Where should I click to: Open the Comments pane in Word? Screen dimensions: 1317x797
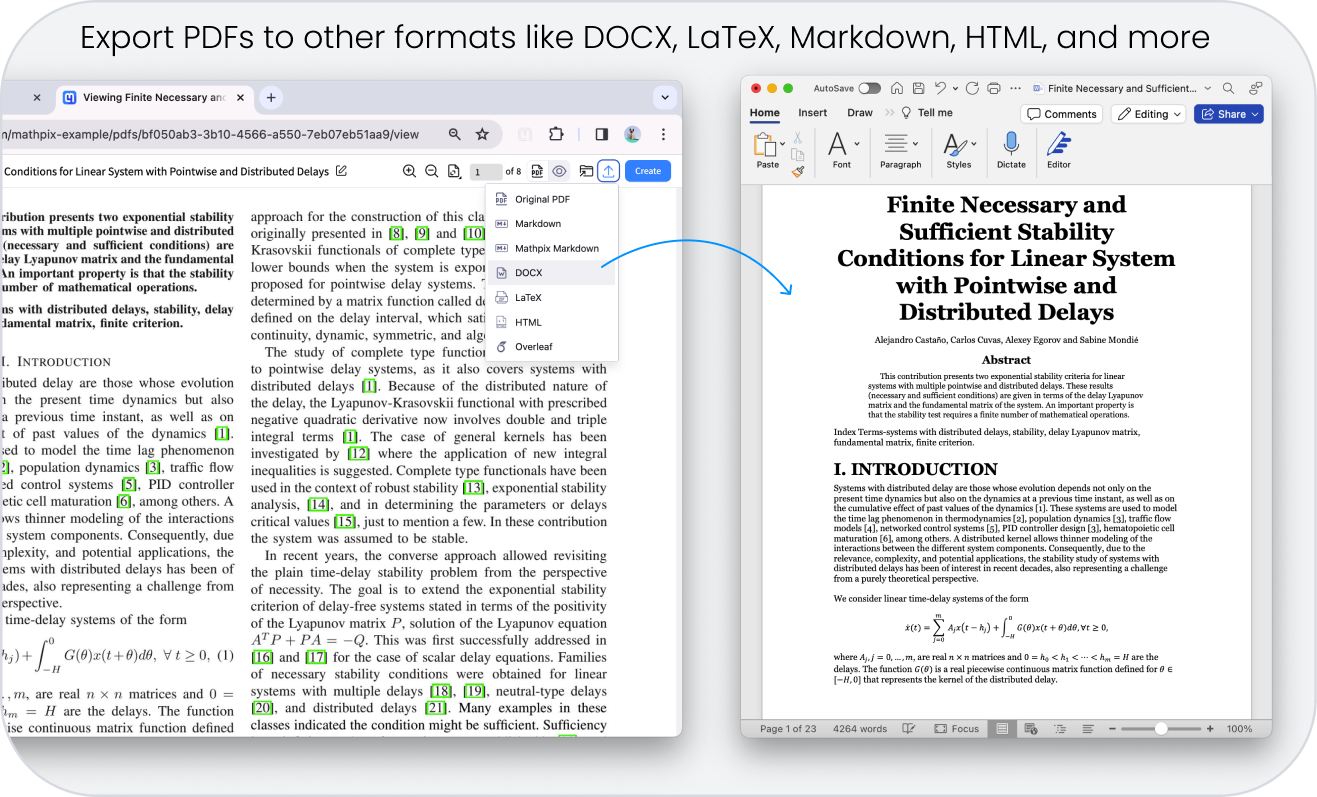(x=1062, y=114)
